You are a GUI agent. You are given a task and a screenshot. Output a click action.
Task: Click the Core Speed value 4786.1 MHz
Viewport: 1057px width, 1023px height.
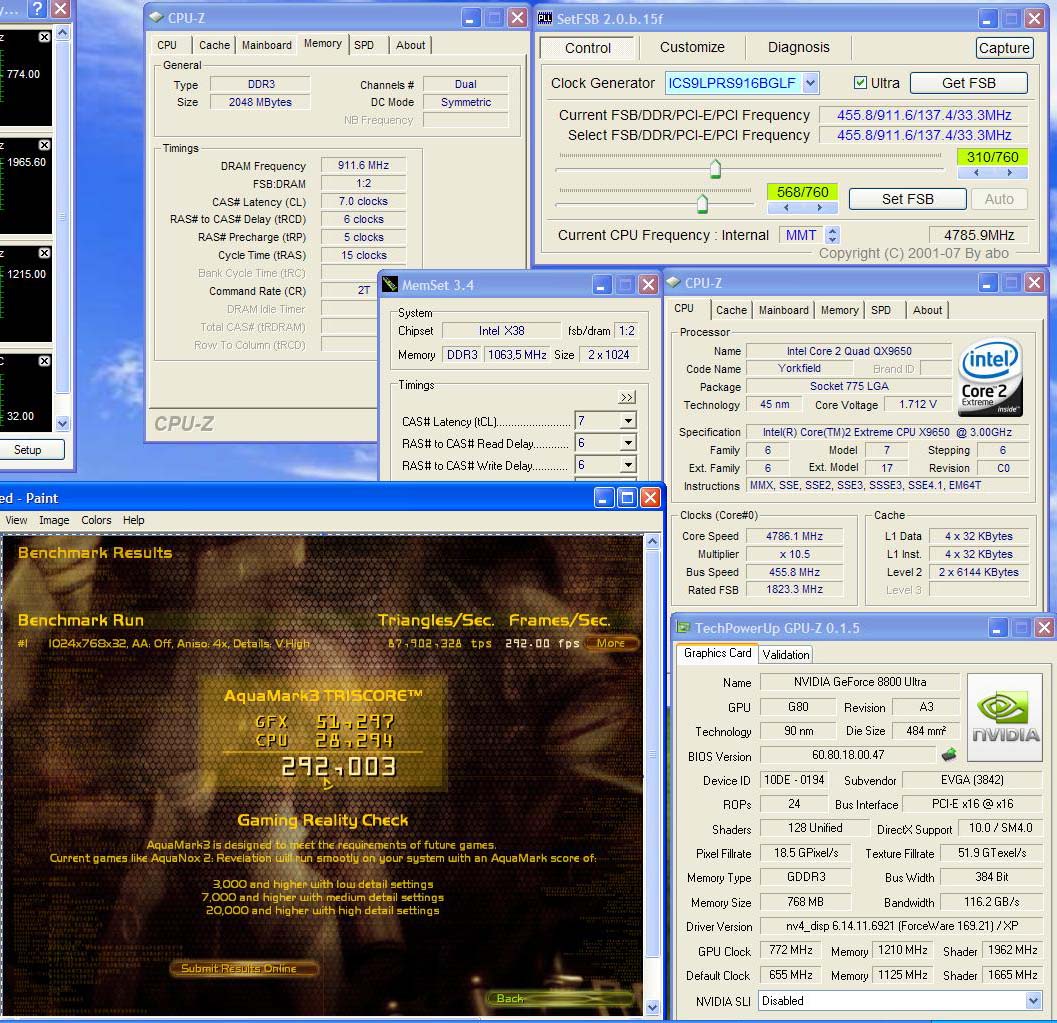pos(794,536)
